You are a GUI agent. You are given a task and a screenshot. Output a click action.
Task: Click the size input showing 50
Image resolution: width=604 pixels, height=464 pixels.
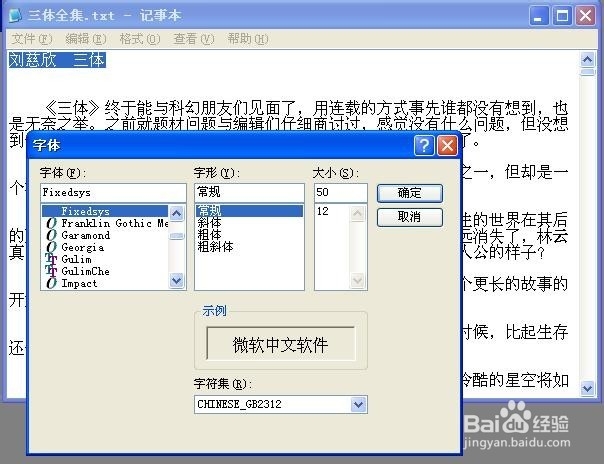[341, 192]
